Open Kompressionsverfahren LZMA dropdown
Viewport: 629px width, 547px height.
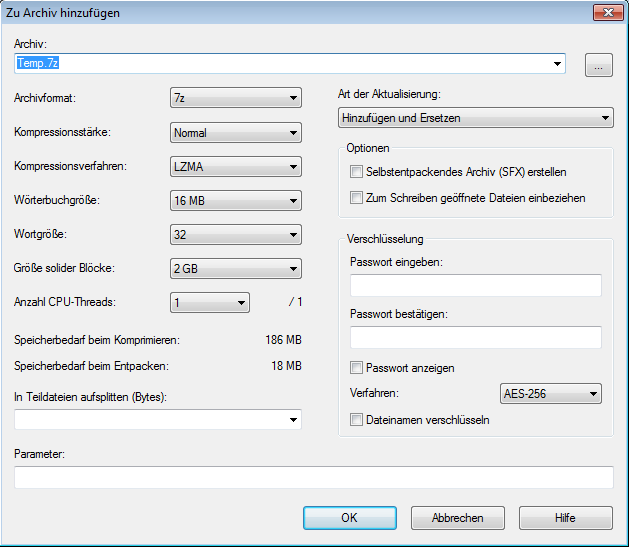coord(235,167)
